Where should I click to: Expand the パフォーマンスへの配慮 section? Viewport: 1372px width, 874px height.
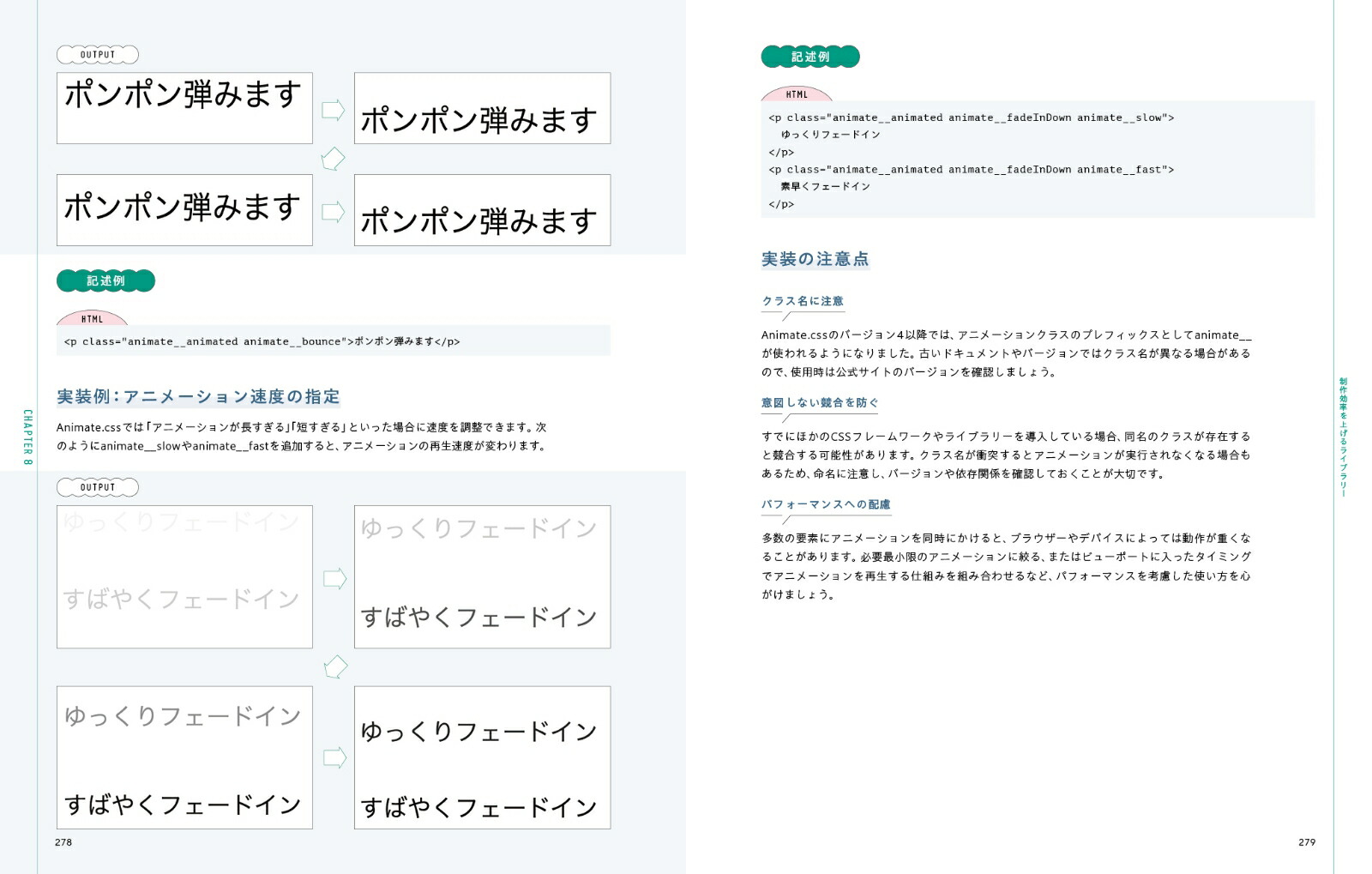pos(825,504)
